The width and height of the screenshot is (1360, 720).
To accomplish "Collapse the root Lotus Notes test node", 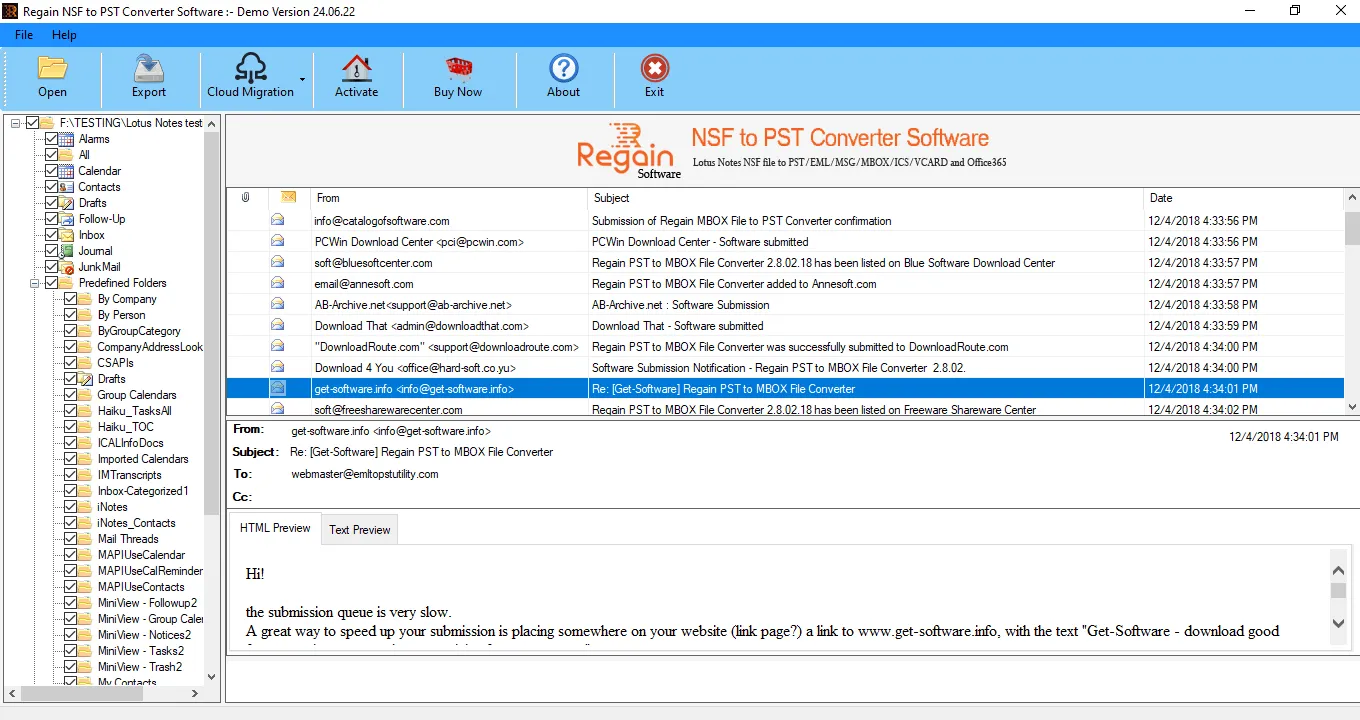I will click(x=15, y=123).
